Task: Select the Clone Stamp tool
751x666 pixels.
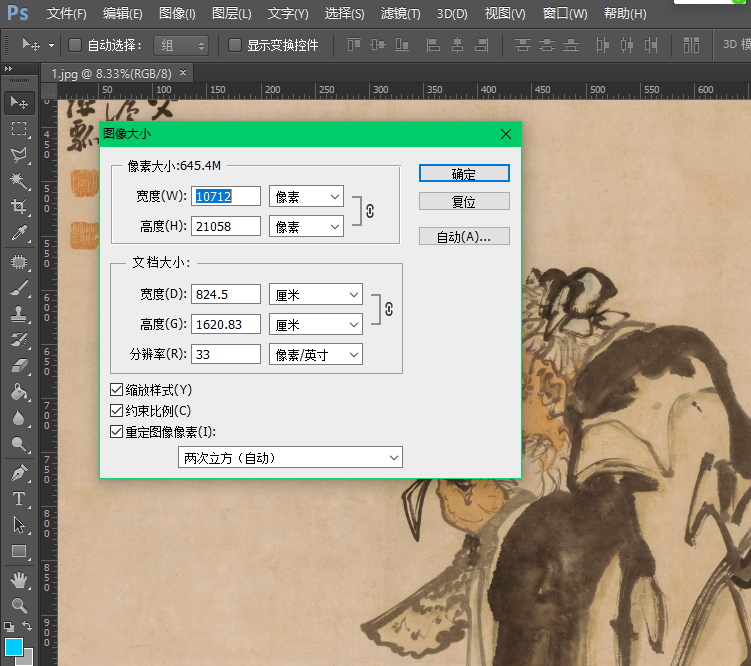Action: tap(19, 314)
